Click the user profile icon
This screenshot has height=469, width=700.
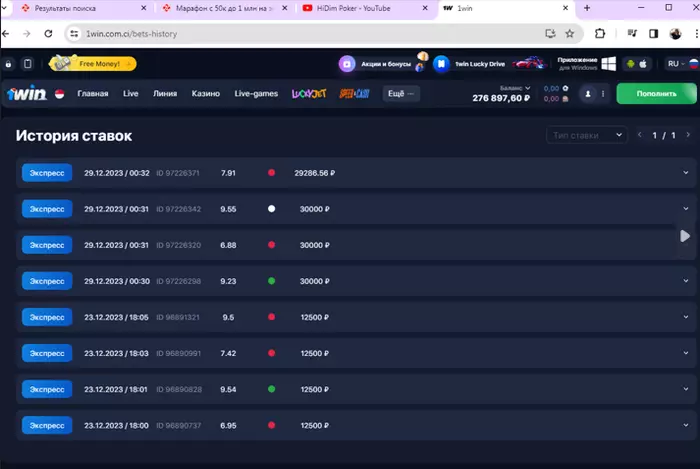click(x=588, y=94)
